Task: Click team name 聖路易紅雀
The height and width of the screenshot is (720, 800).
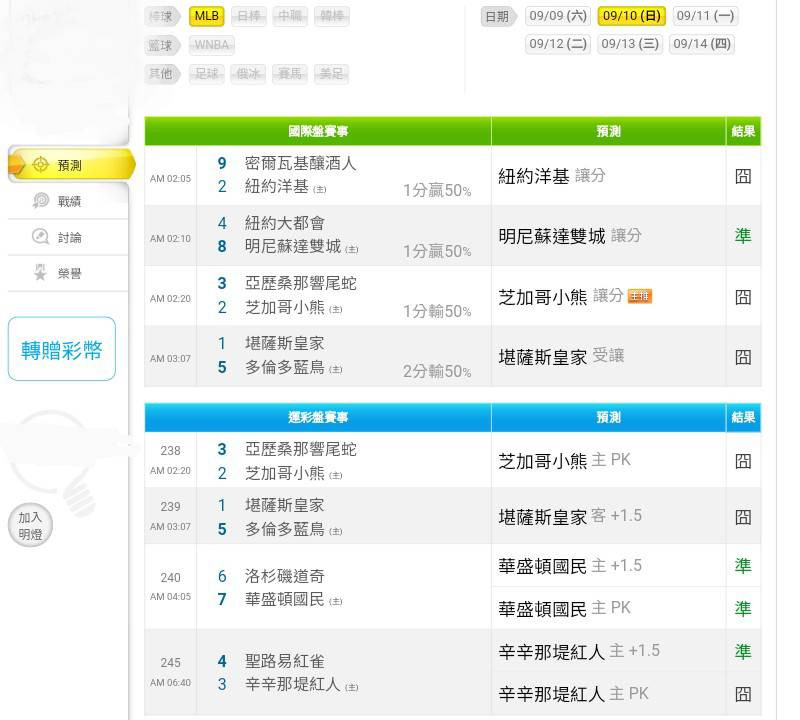Action: coord(284,661)
